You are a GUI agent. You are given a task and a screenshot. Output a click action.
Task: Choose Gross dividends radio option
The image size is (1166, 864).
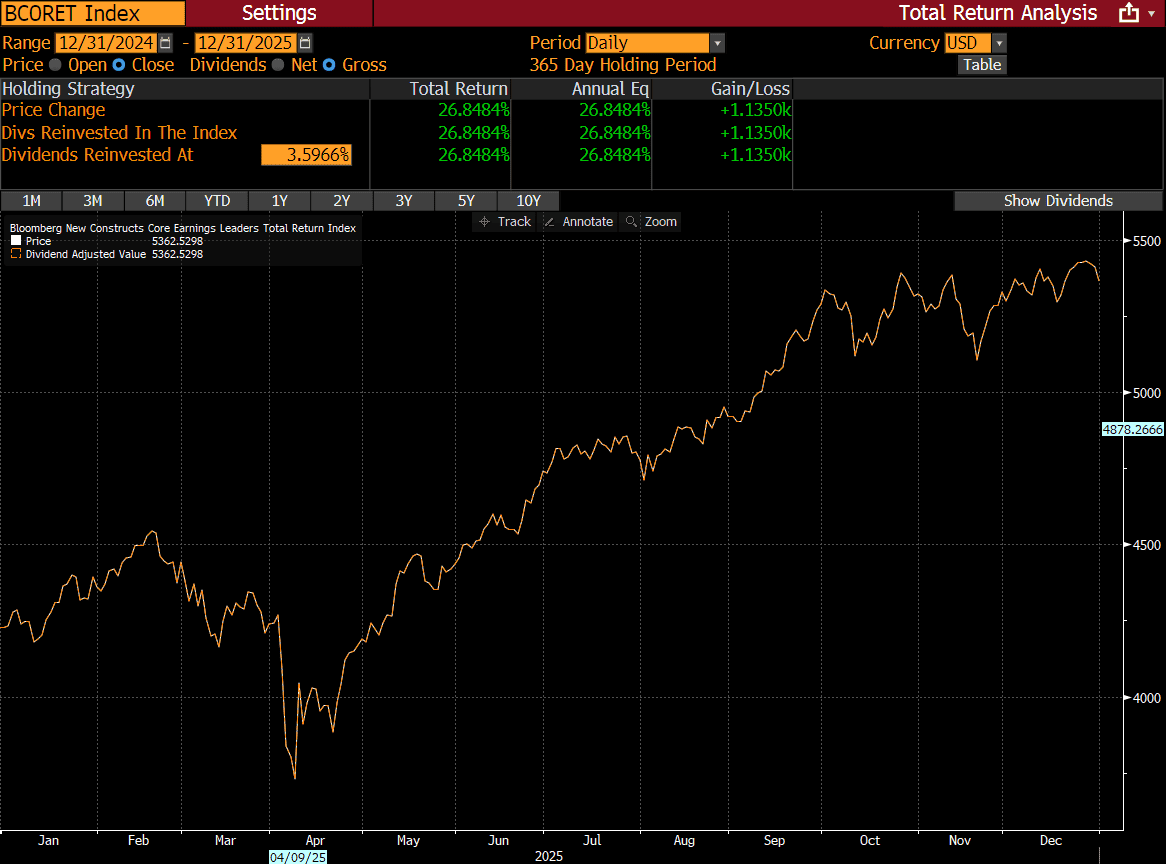click(329, 65)
